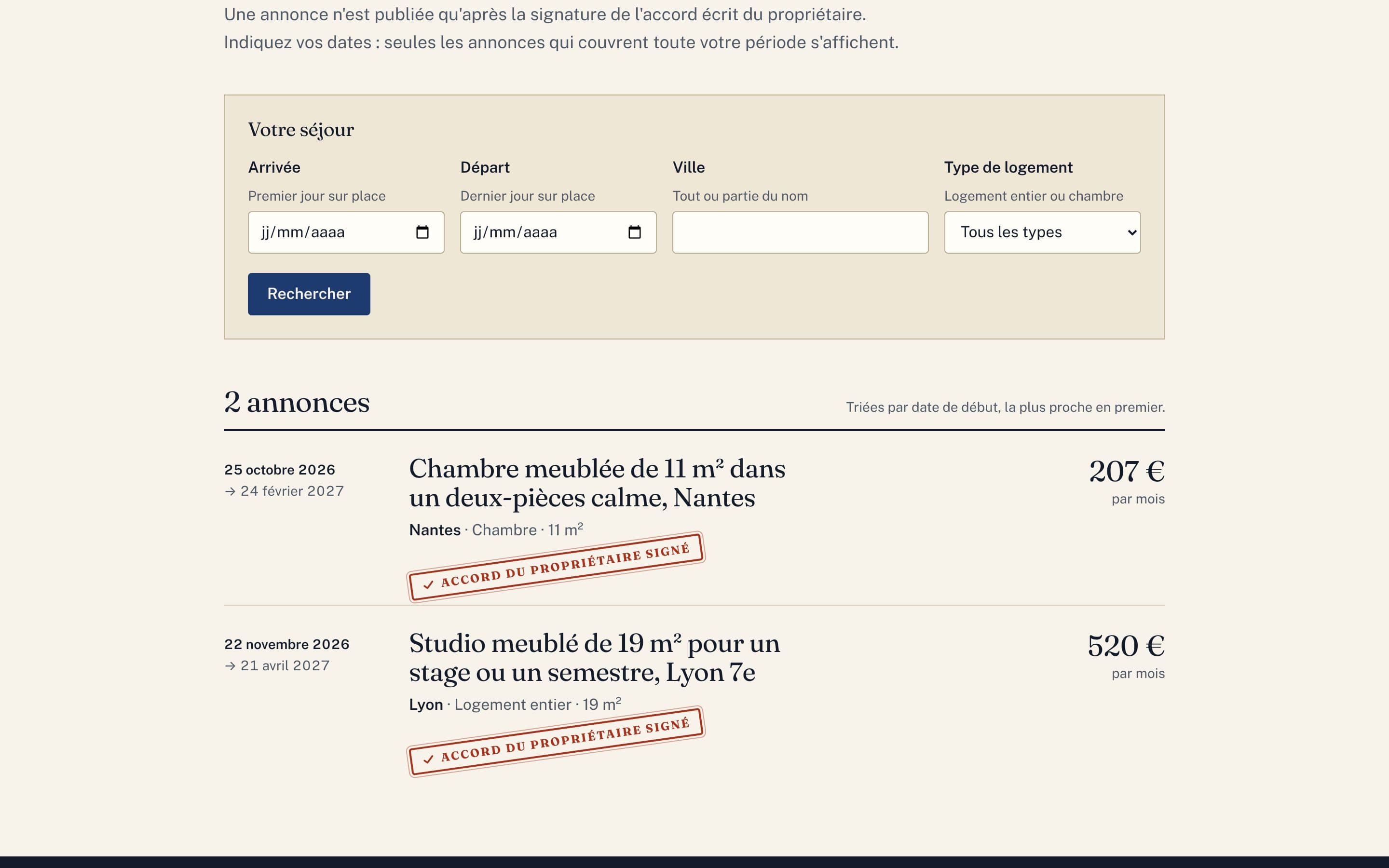1389x868 pixels.
Task: Click the Départ field label
Action: [x=484, y=167]
